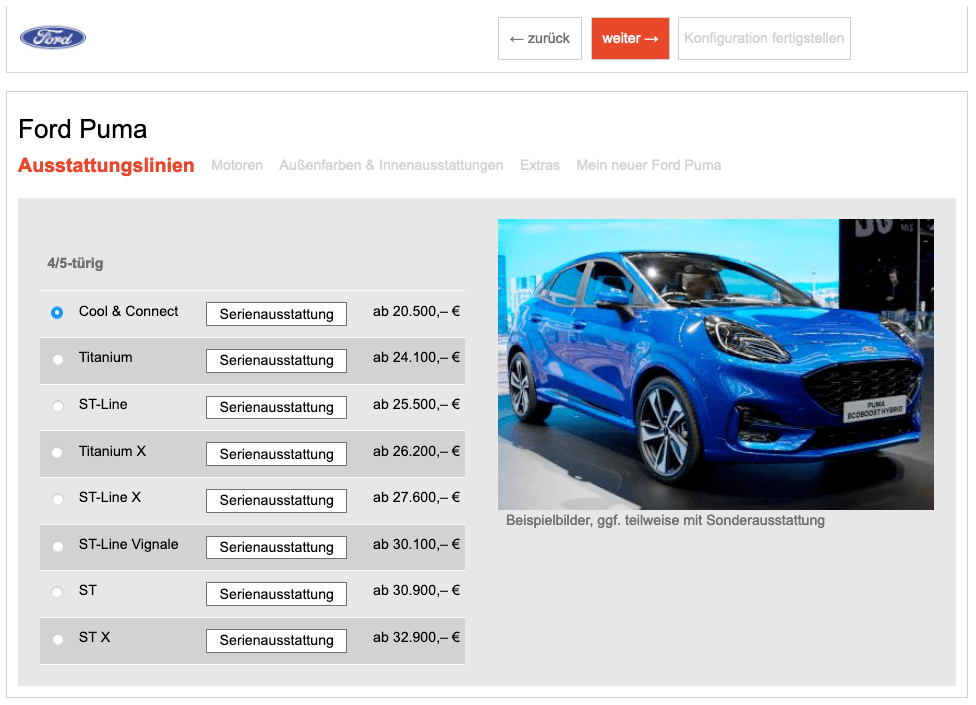The height and width of the screenshot is (705, 976).
Task: Open Serienausstattung for ST-Line Vignale
Action: point(276,548)
